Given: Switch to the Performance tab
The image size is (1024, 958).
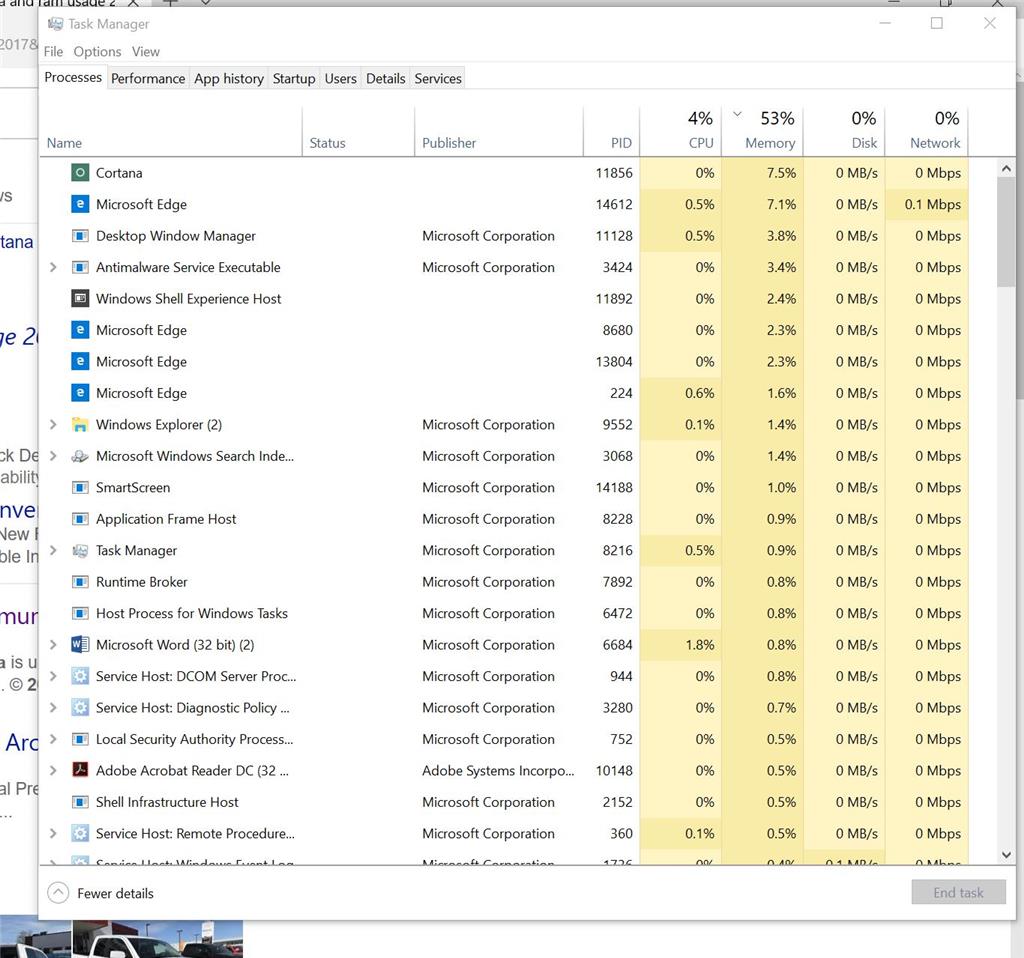Looking at the screenshot, I should pos(148,78).
